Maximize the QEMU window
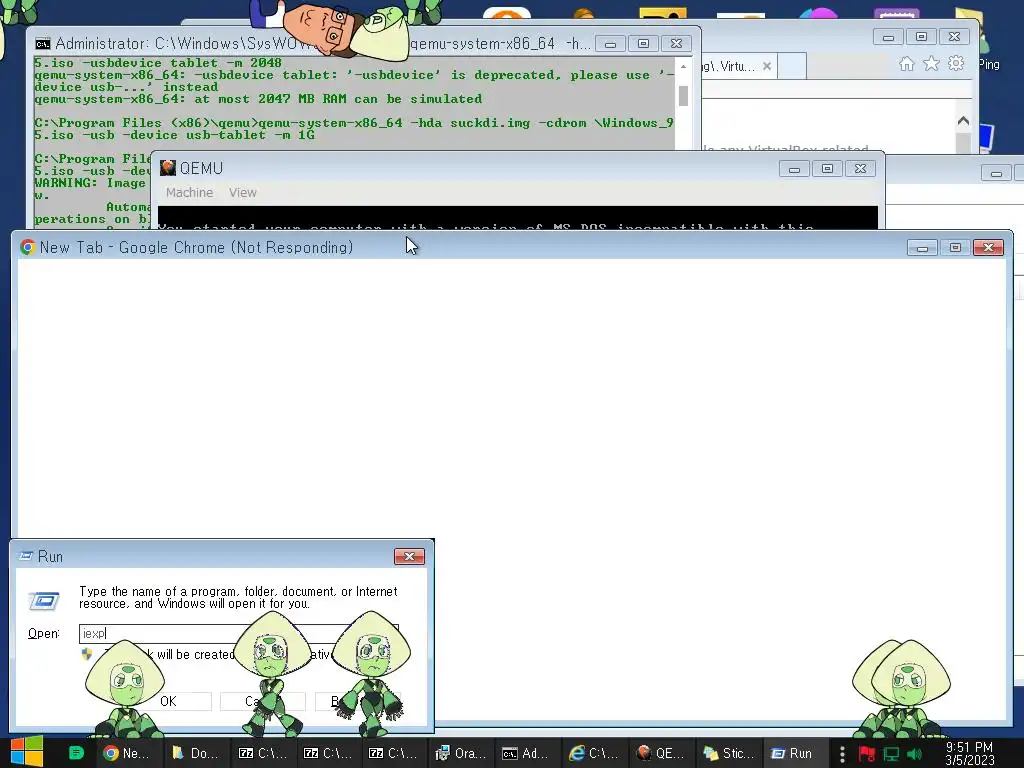Image resolution: width=1024 pixels, height=768 pixels. click(x=827, y=168)
